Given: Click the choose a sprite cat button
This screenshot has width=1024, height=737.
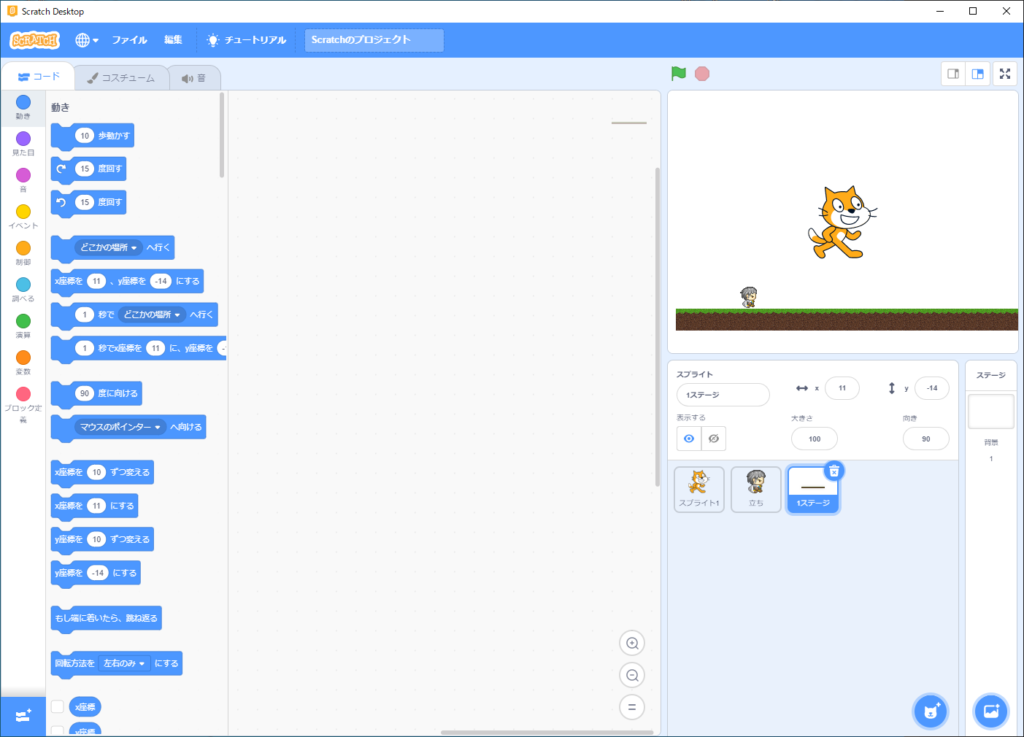Looking at the screenshot, I should [x=930, y=711].
